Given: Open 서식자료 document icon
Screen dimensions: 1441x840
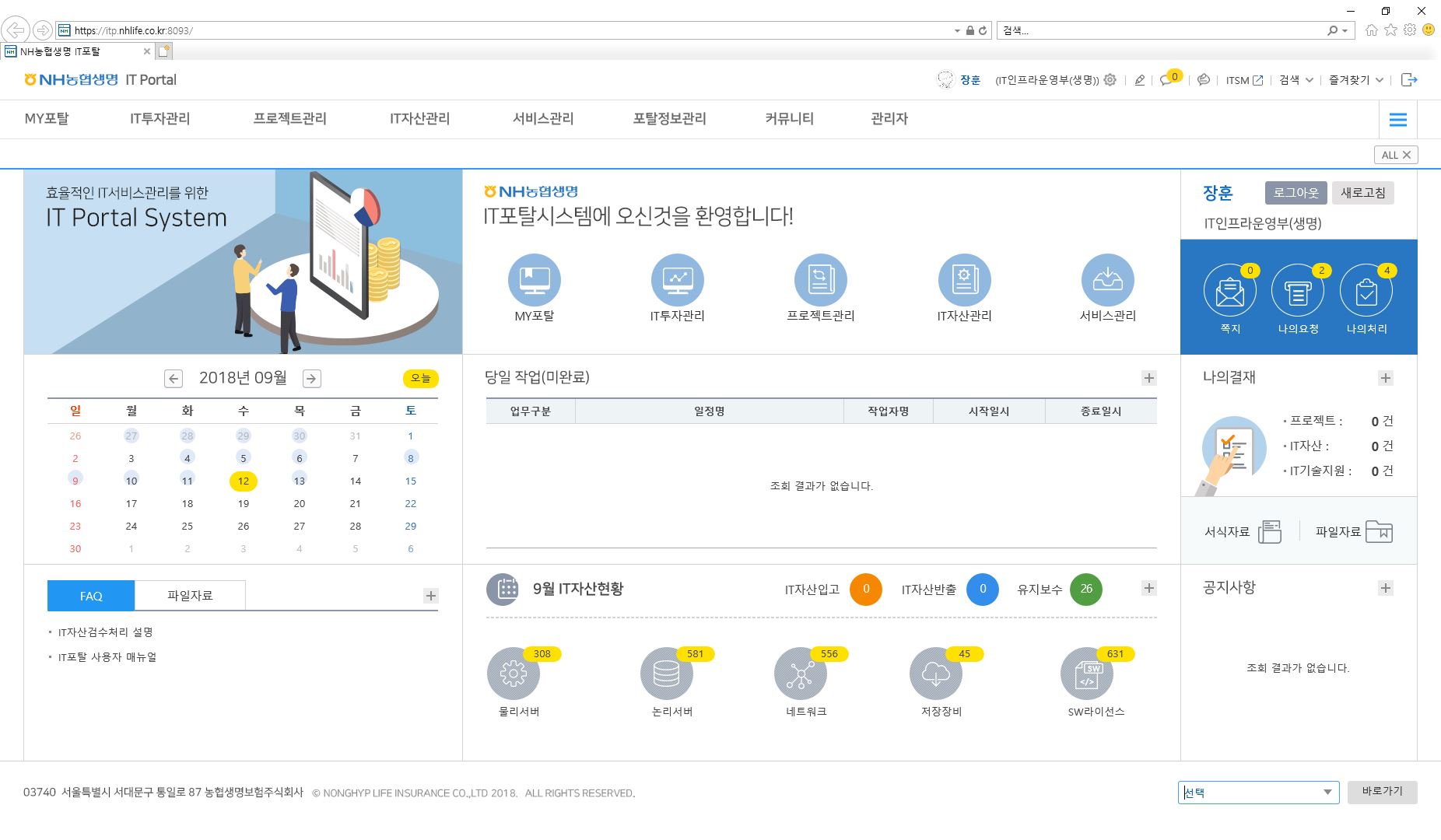Looking at the screenshot, I should tap(1270, 531).
